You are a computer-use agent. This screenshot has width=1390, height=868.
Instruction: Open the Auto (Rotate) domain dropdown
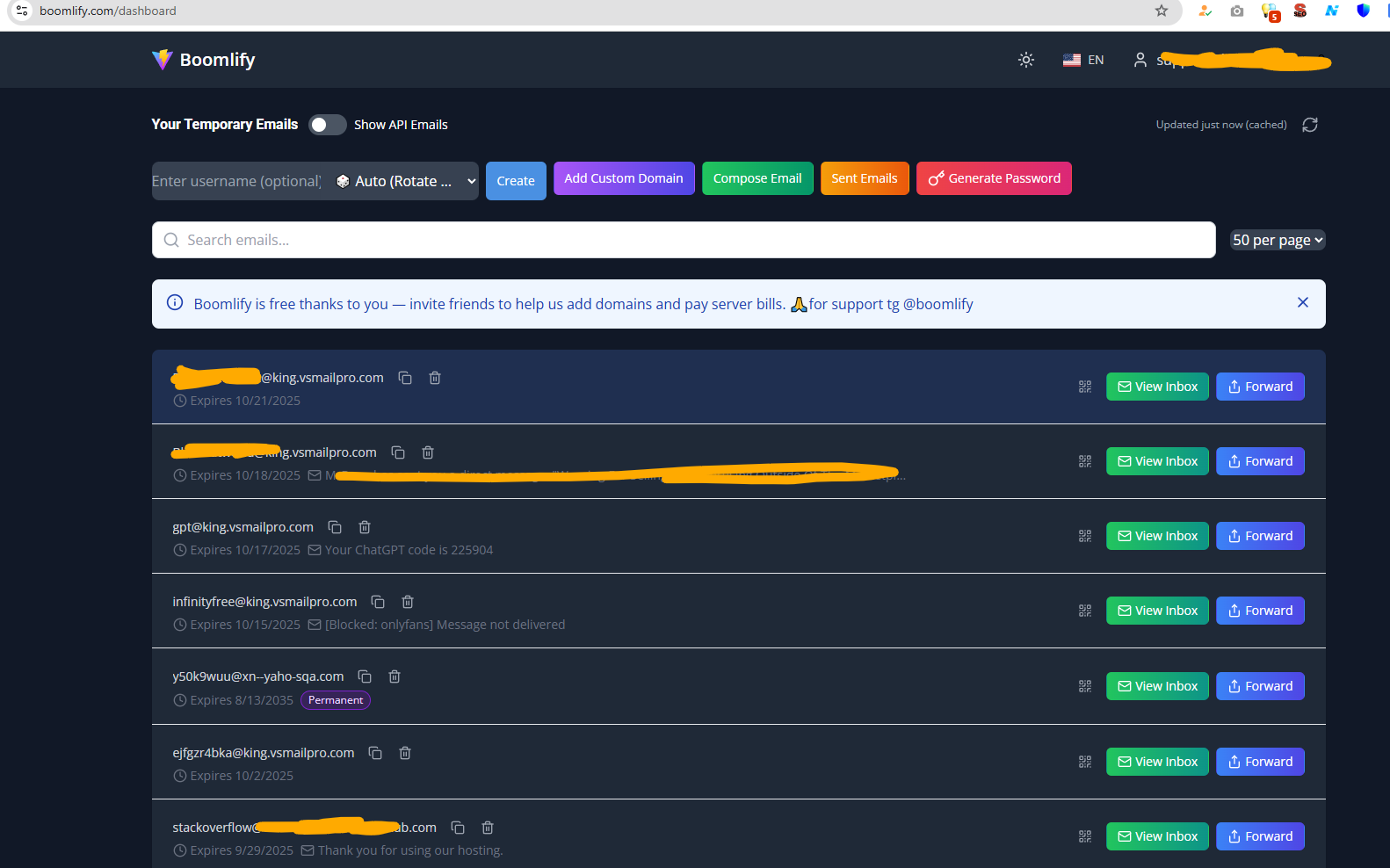(406, 181)
